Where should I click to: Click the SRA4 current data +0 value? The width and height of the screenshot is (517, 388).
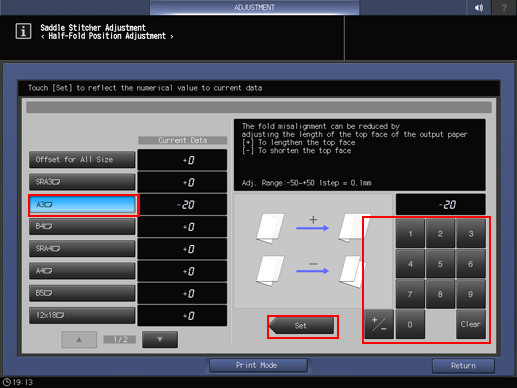[x=182, y=249]
